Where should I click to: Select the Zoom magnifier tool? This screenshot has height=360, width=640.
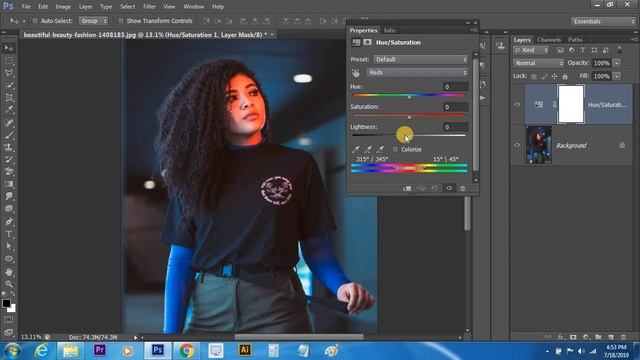pyautogui.click(x=9, y=284)
